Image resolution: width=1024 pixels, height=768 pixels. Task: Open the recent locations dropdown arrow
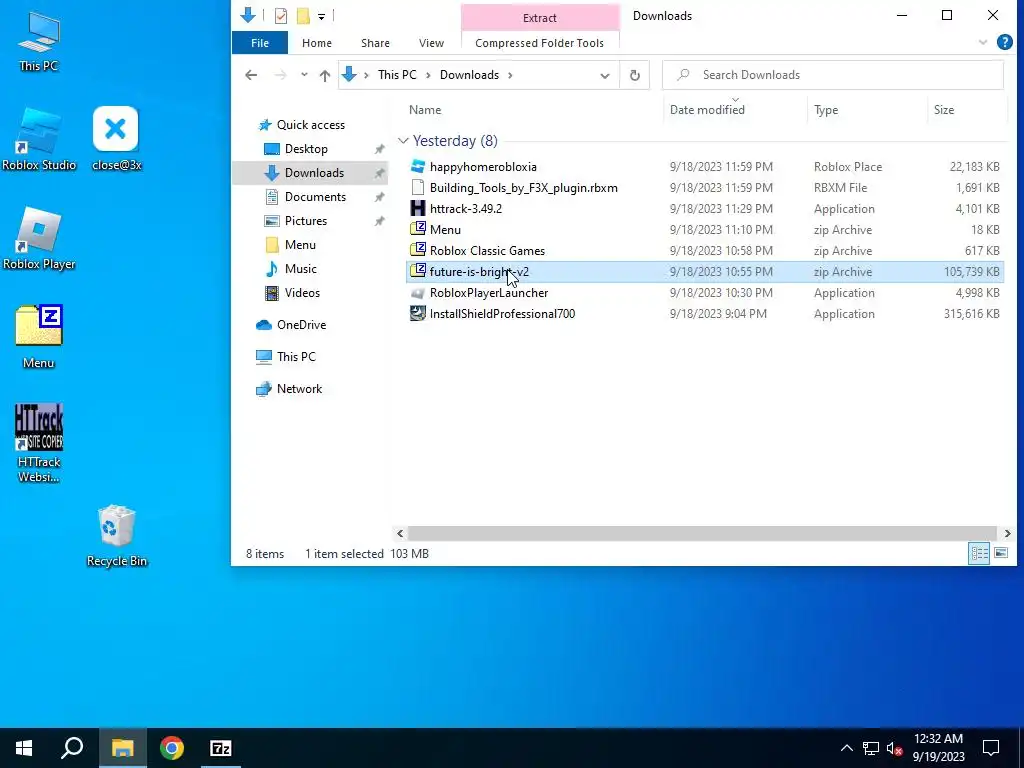[304, 75]
